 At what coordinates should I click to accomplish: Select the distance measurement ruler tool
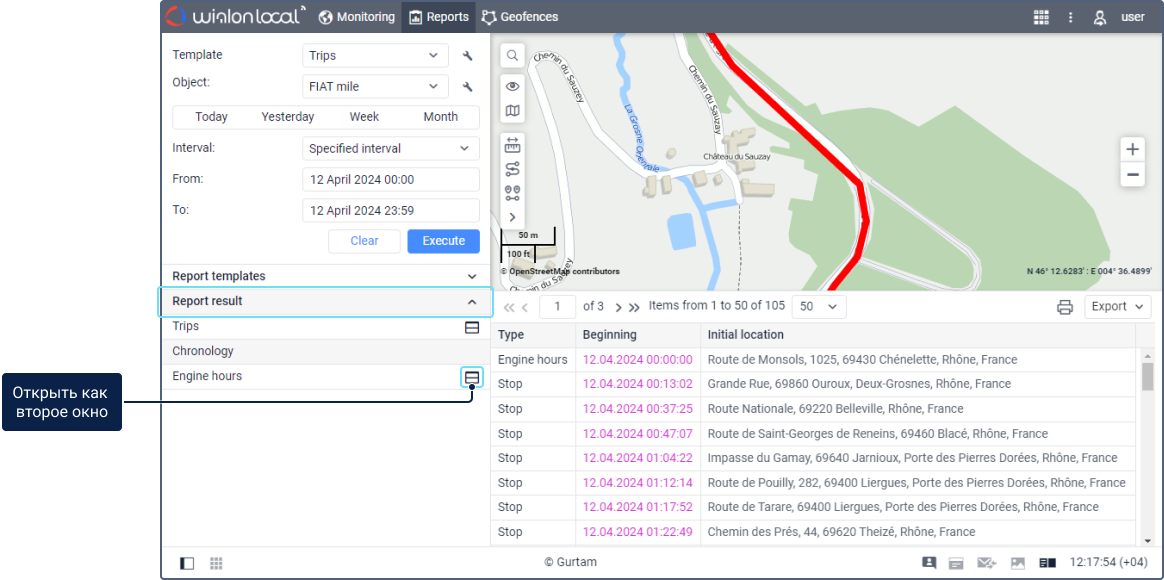[x=512, y=145]
